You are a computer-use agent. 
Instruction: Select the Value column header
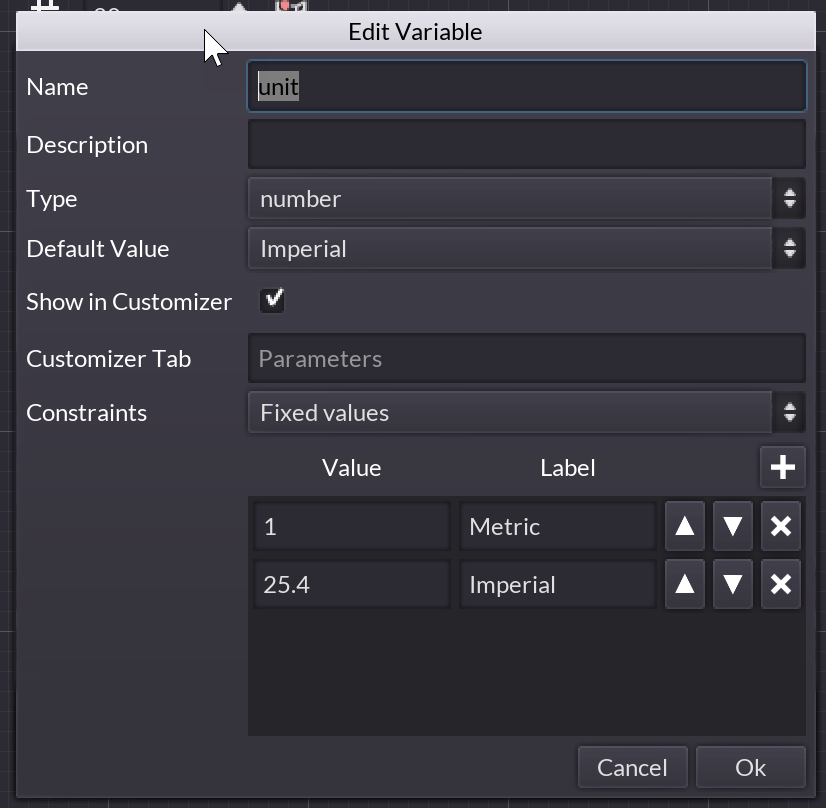[x=351, y=468]
